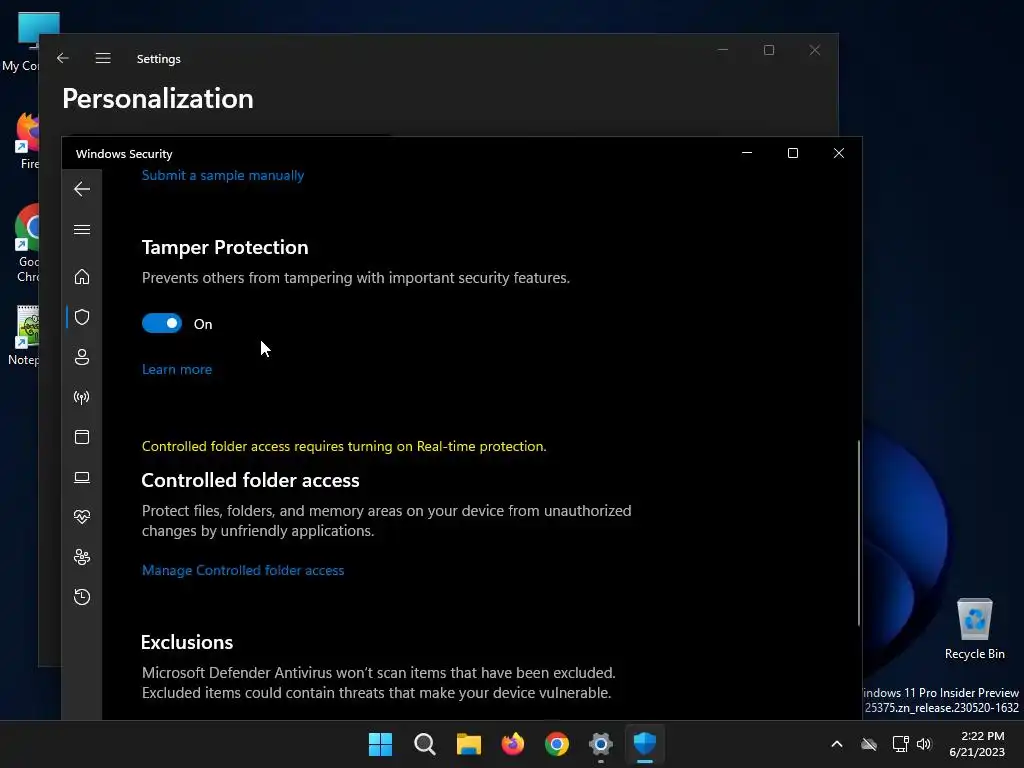Image resolution: width=1024 pixels, height=768 pixels.
Task: Open File Explorer from taskbar
Action: click(468, 744)
